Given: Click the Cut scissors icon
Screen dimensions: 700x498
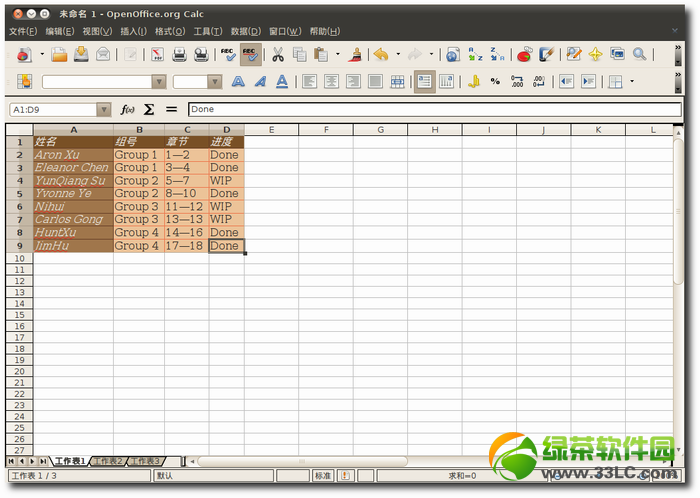Looking at the screenshot, I should [278, 54].
